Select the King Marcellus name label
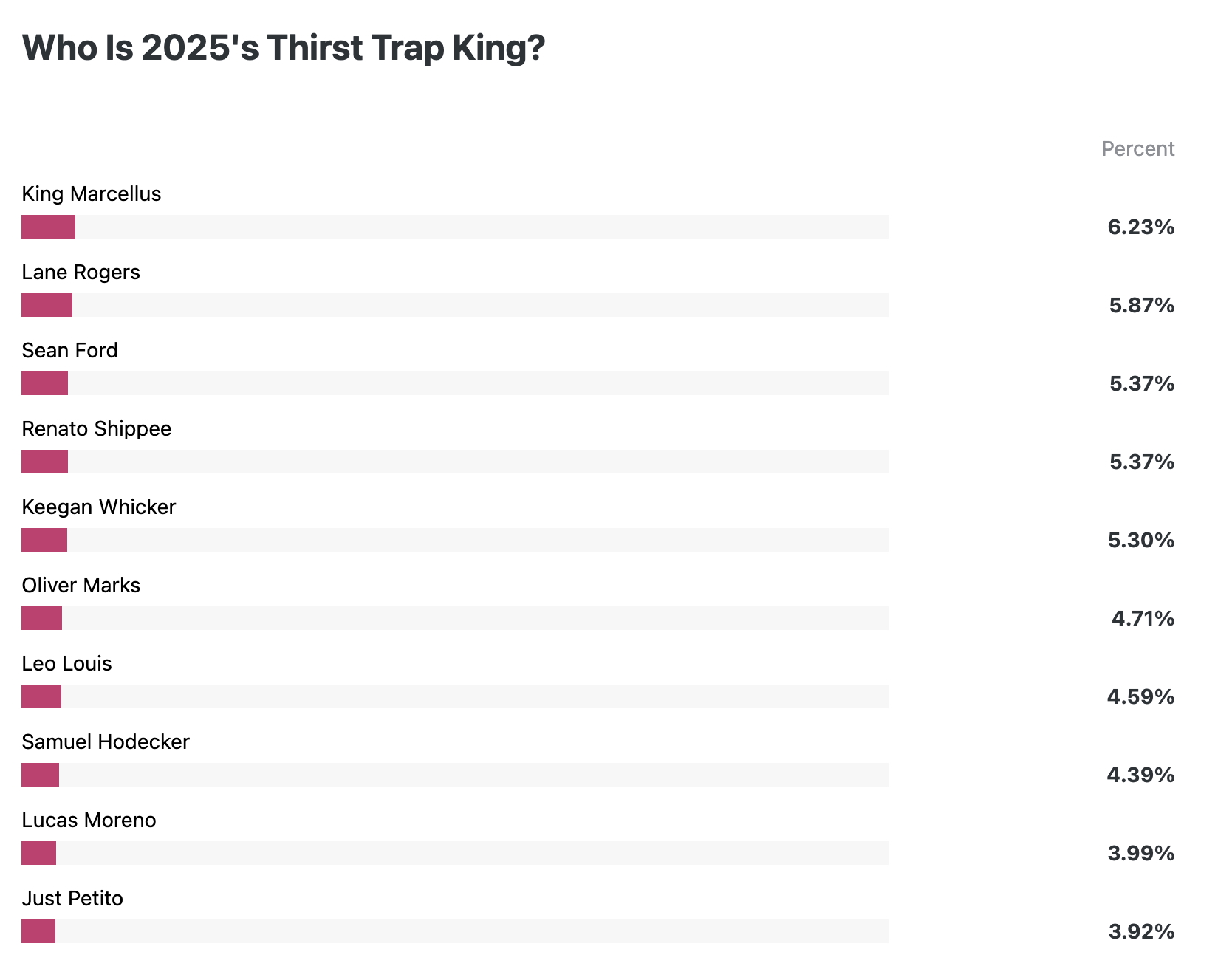Screen dimensions: 1232x966 (92, 194)
